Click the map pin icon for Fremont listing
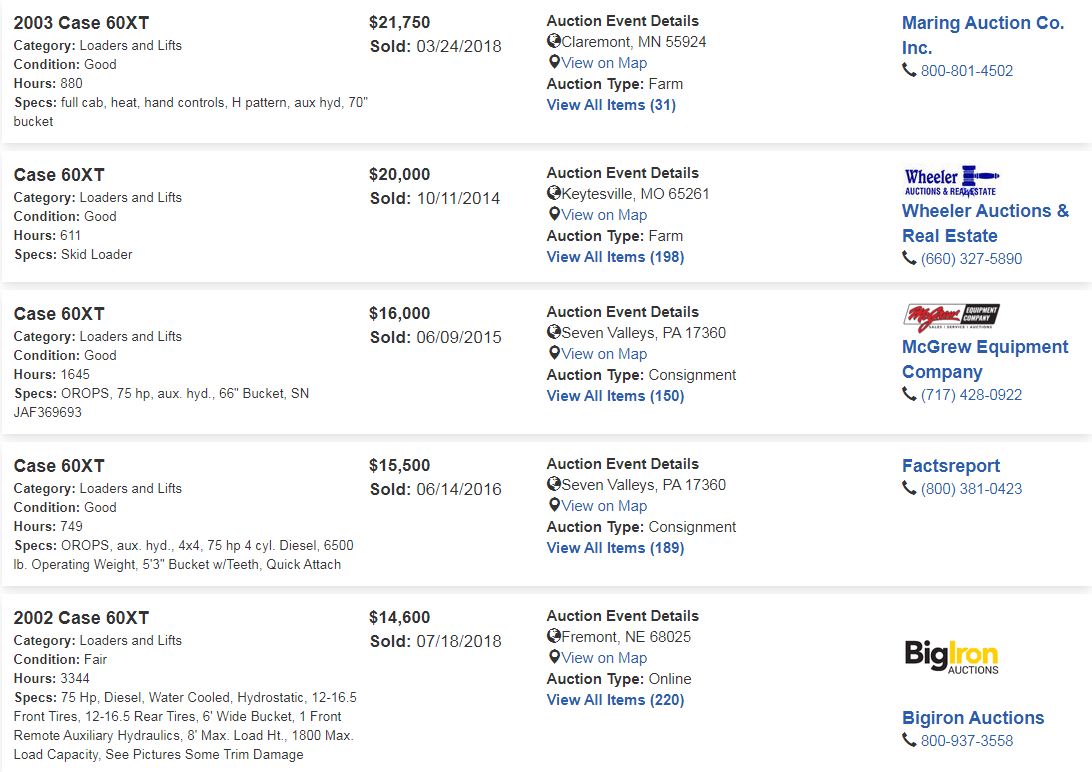This screenshot has height=772, width=1092. point(554,657)
